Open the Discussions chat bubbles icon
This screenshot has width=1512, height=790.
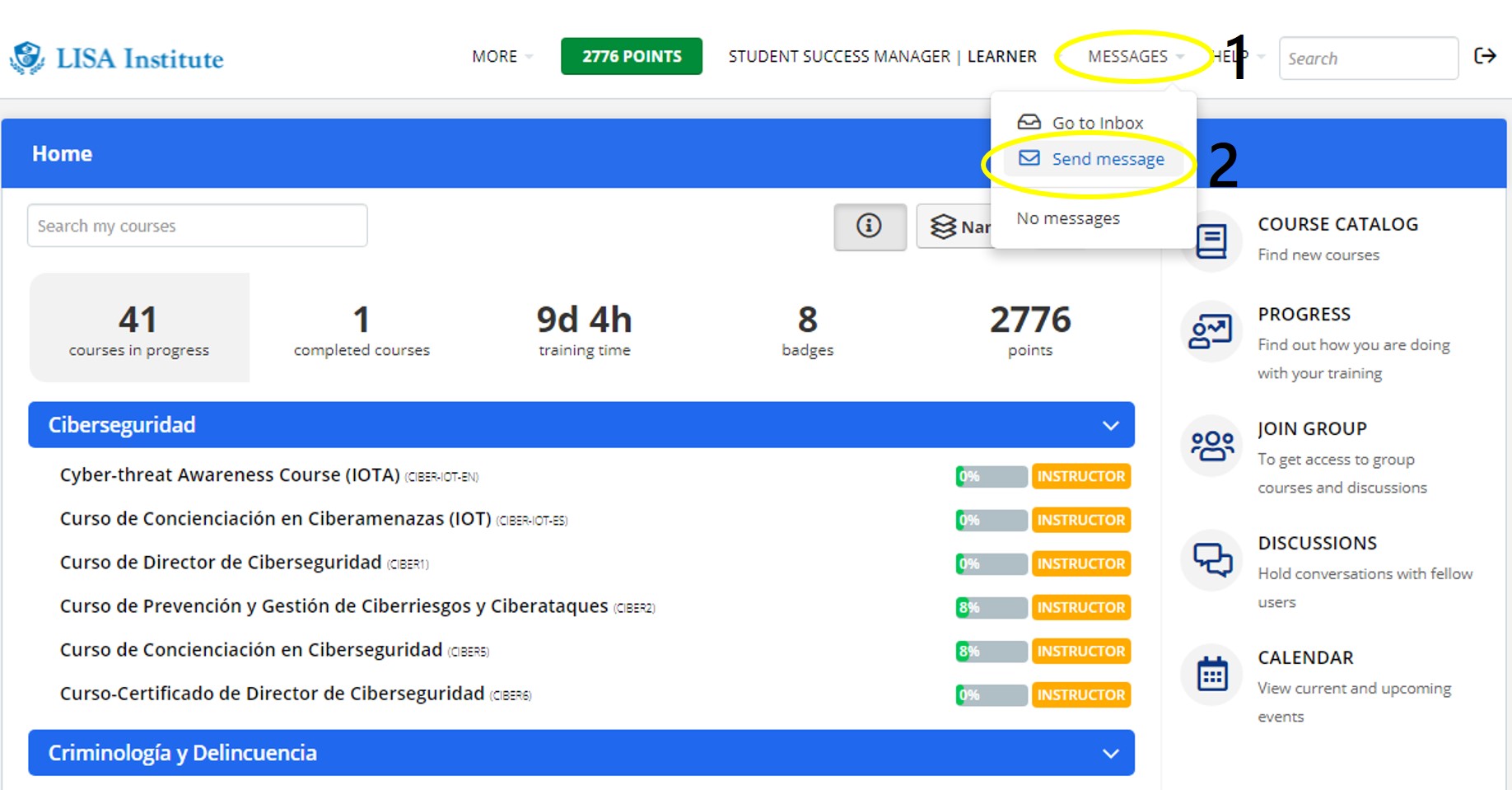pyautogui.click(x=1211, y=560)
